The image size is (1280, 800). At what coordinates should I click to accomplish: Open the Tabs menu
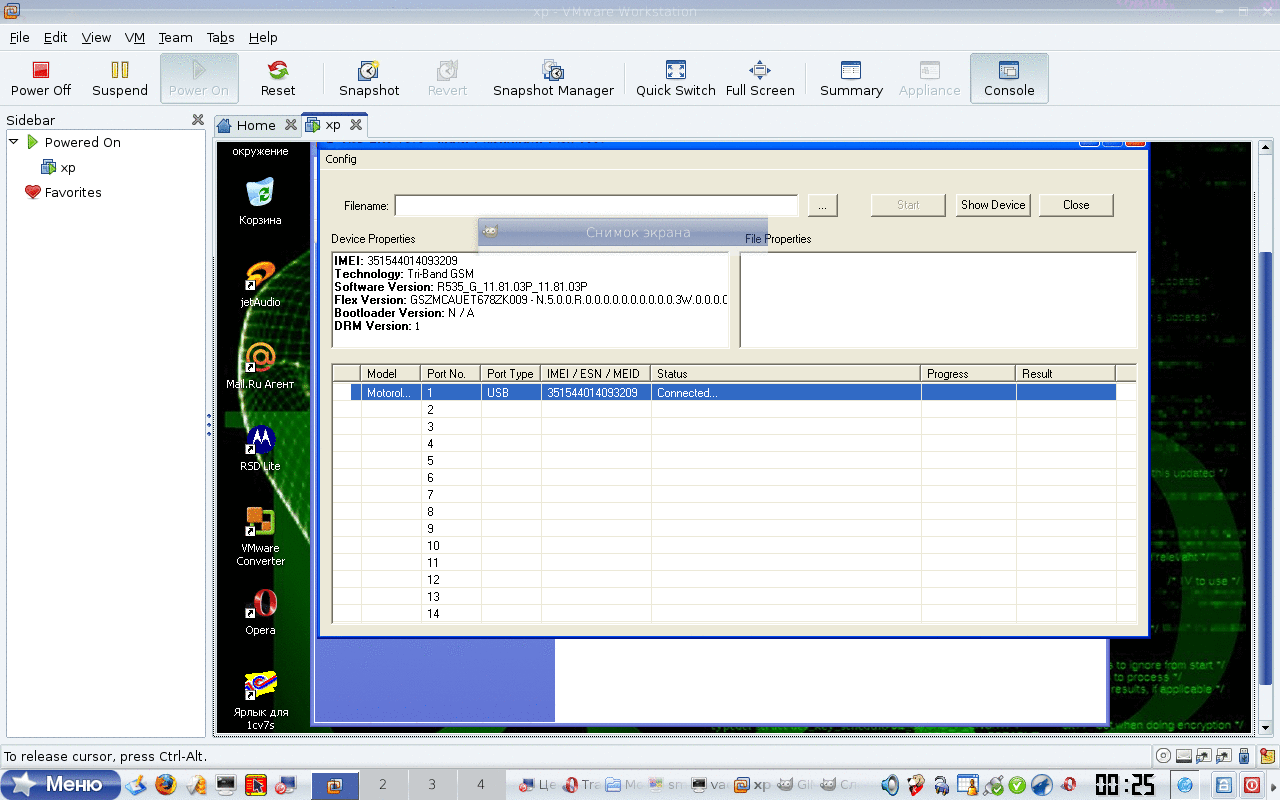coord(220,37)
